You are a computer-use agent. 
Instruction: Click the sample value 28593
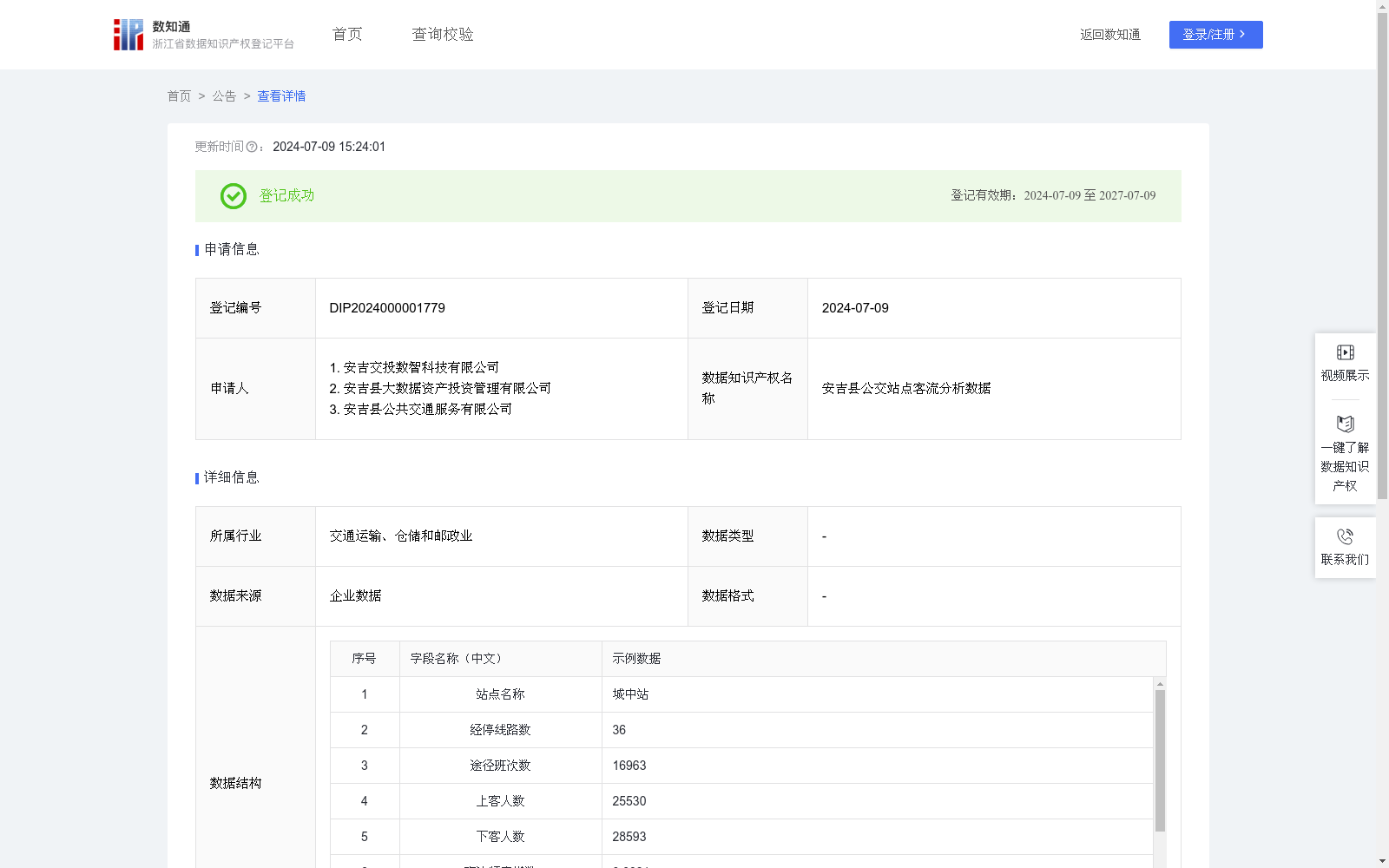pos(629,837)
